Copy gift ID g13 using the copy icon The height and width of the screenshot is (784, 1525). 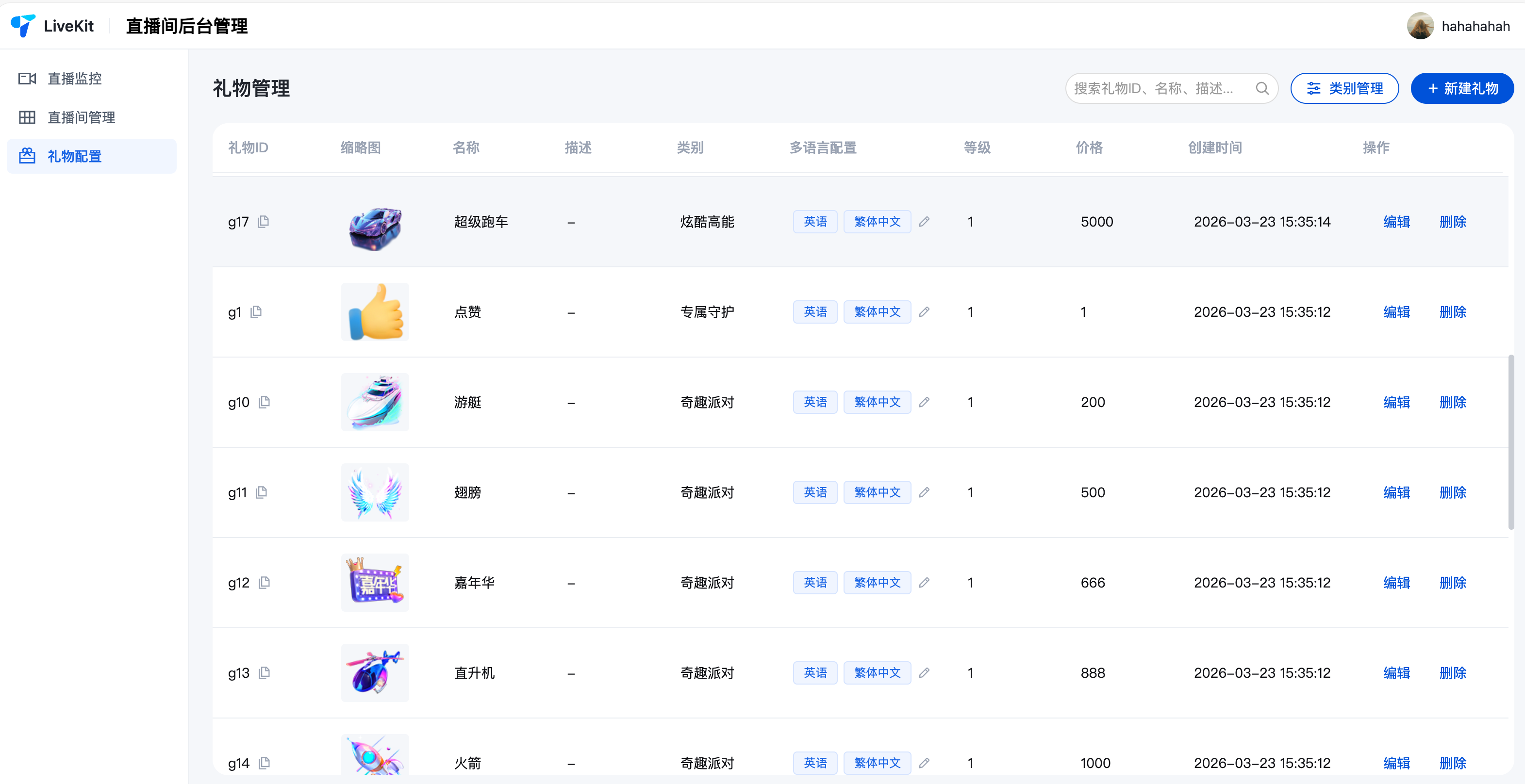265,673
